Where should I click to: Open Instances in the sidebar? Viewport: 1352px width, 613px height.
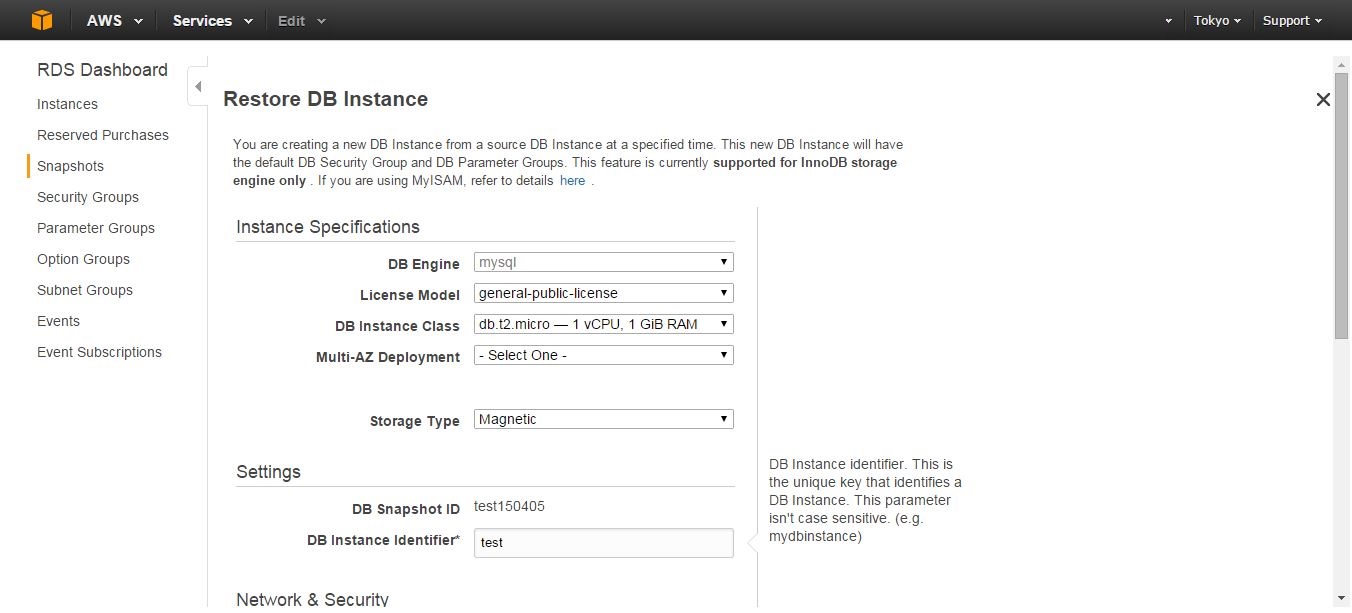[x=67, y=104]
